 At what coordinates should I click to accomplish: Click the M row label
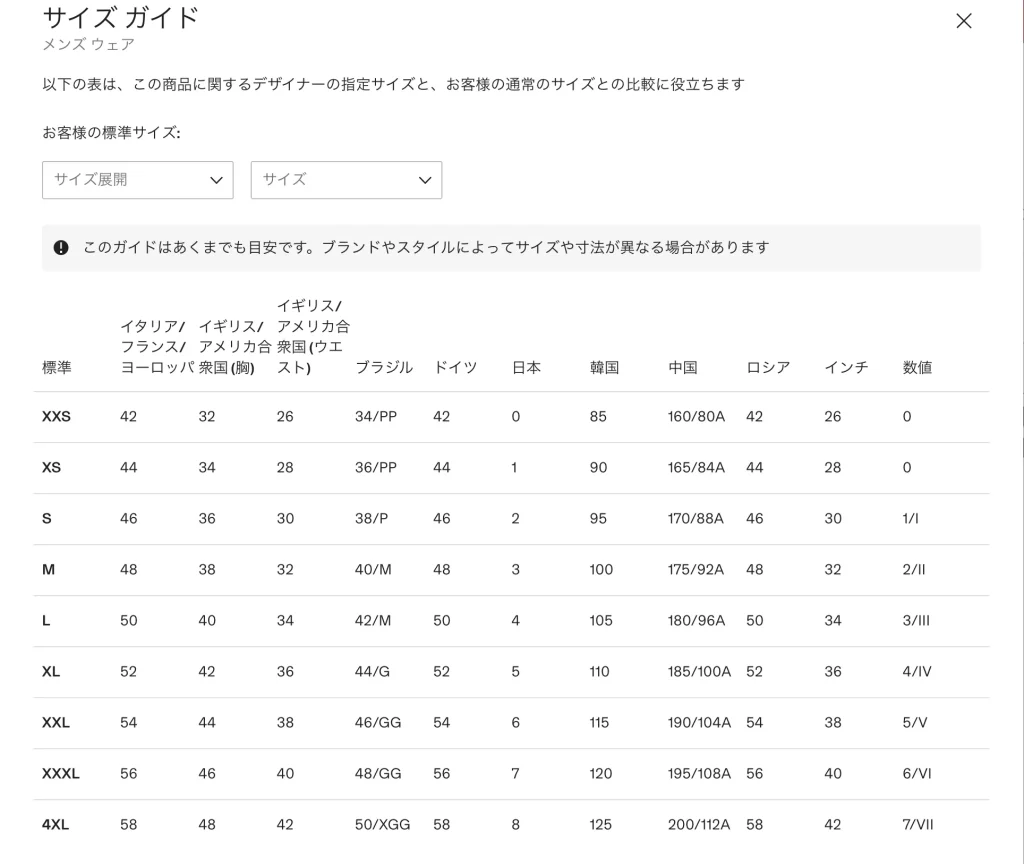click(x=48, y=569)
